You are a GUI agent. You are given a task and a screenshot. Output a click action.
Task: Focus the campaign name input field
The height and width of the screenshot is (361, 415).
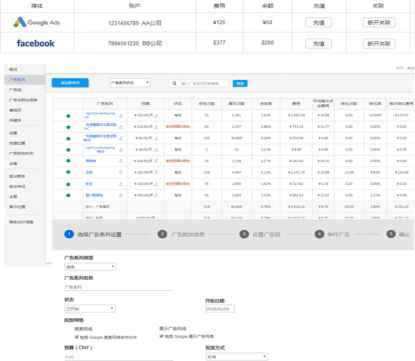click(118, 287)
